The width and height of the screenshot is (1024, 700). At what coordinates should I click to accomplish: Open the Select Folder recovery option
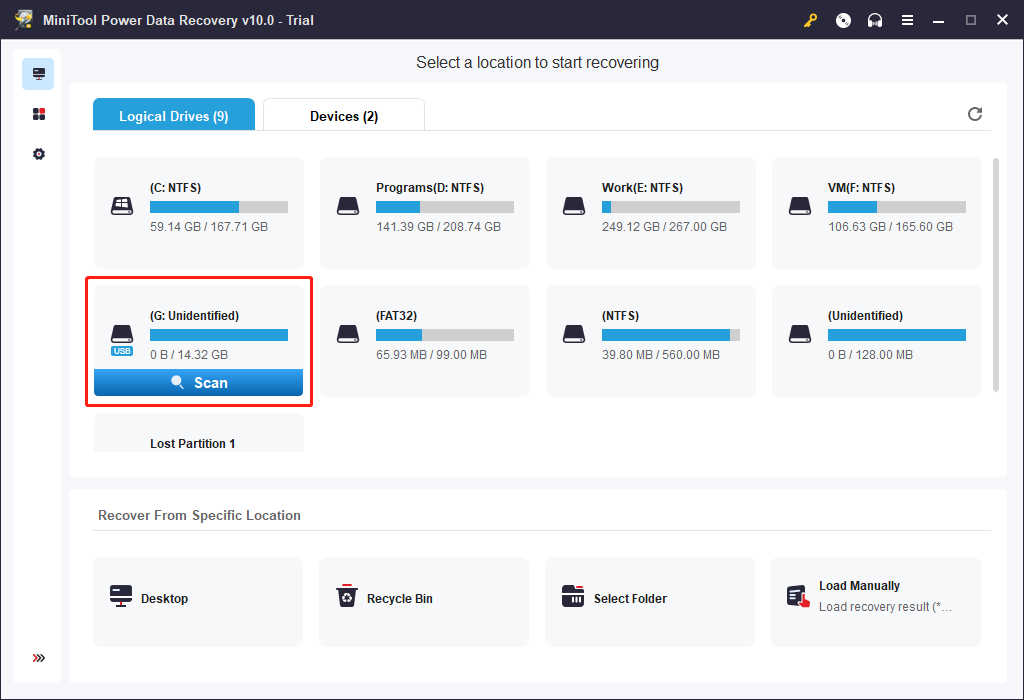click(650, 601)
